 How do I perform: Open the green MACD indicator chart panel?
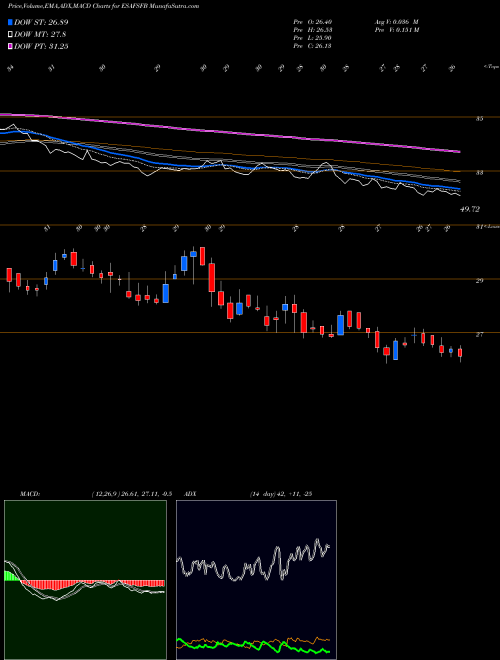(85, 580)
